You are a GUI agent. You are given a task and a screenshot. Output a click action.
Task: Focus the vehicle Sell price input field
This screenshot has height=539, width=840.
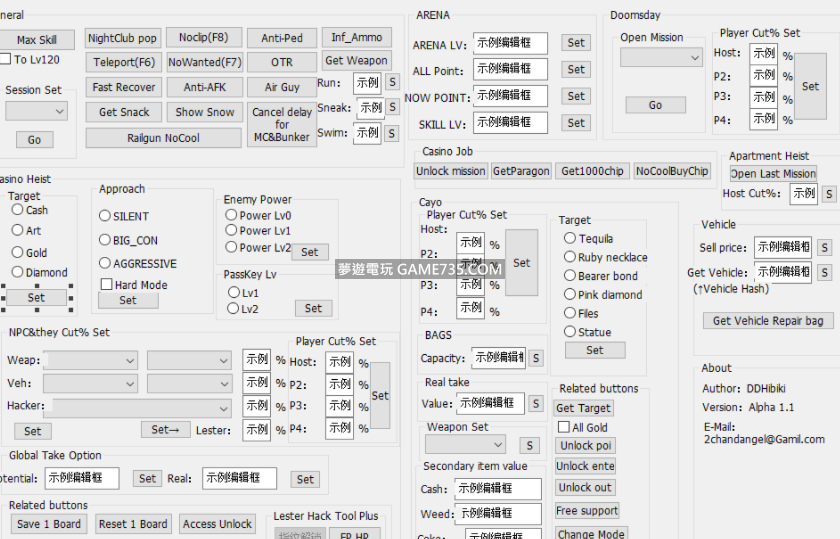782,247
